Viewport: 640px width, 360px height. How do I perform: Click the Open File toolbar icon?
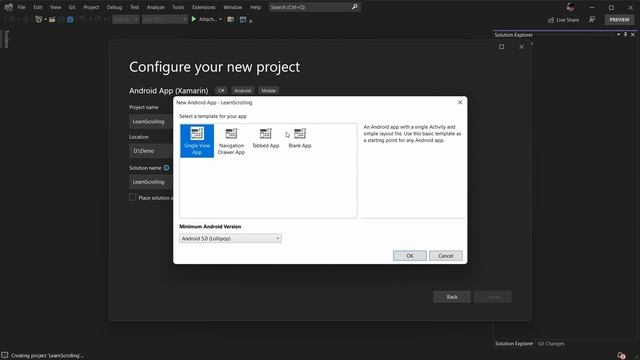point(52,19)
